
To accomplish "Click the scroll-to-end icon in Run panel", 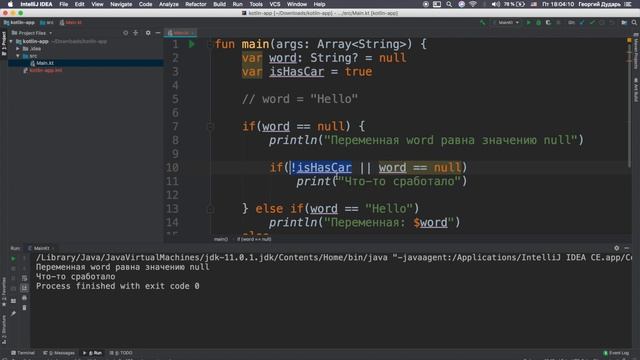I will 24,288.
